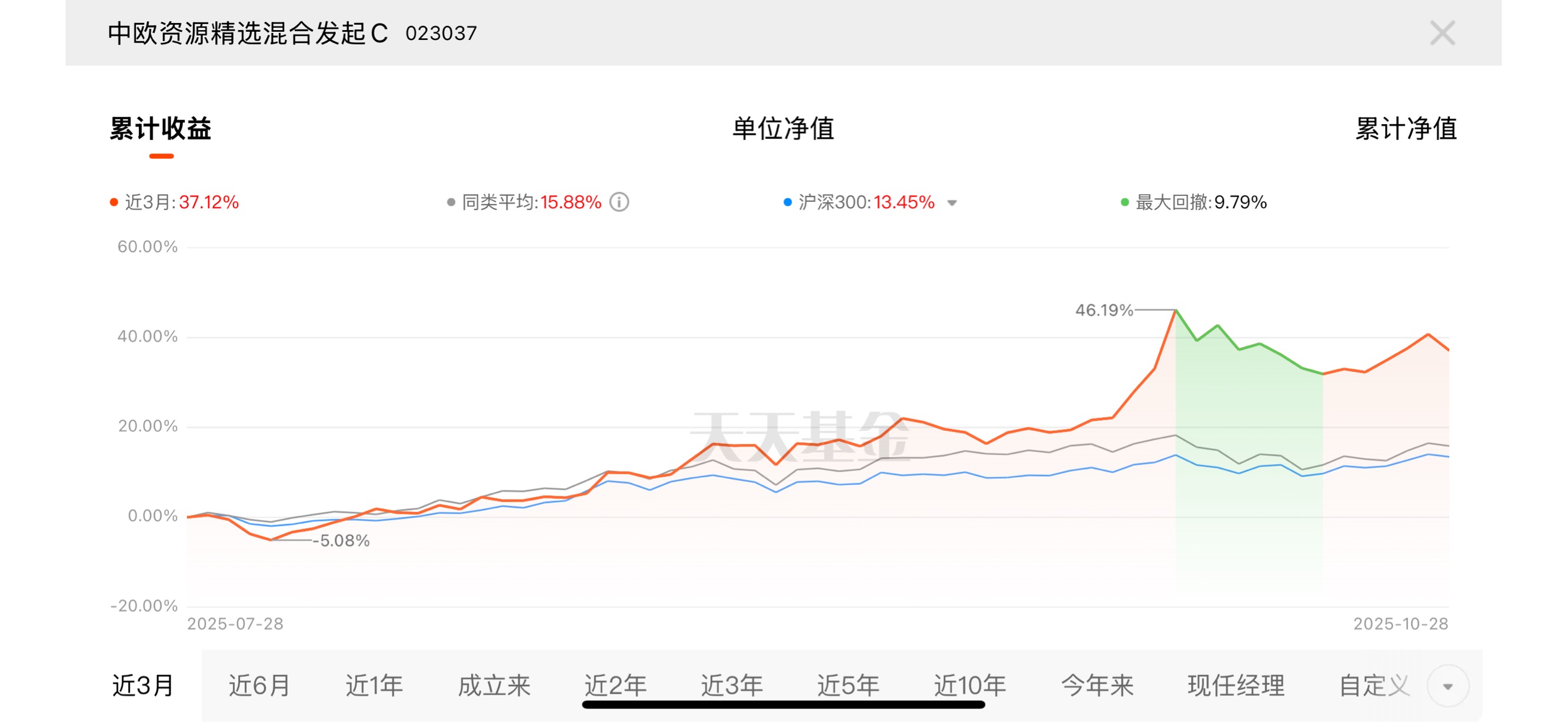
Task: Click the blue 沪深300 legend dot
Action: pyautogui.click(x=788, y=202)
